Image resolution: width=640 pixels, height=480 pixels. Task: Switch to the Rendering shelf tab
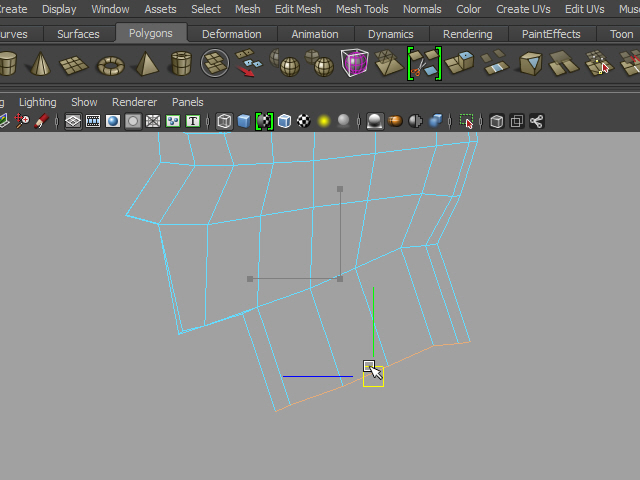pos(467,34)
